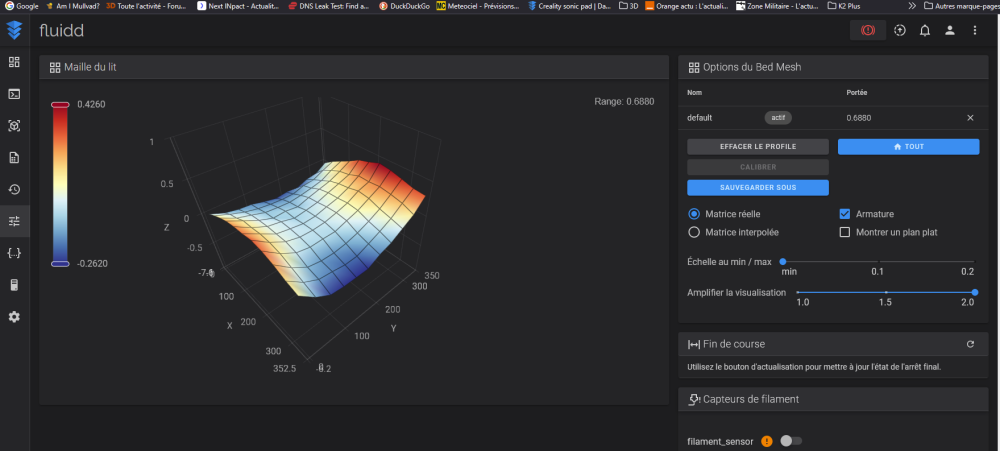This screenshot has width=1000, height=451.
Task: Open the bookmarks overflow chevron
Action: (x=911, y=5)
